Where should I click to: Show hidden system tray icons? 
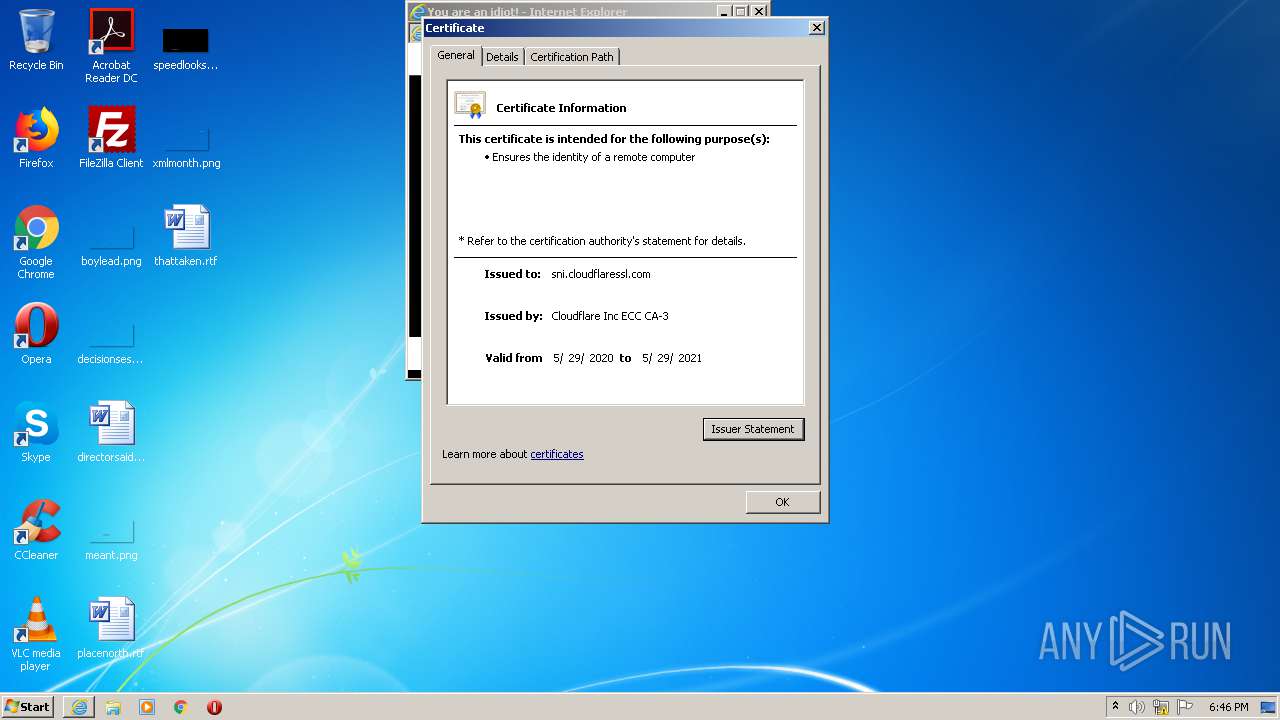[1115, 706]
